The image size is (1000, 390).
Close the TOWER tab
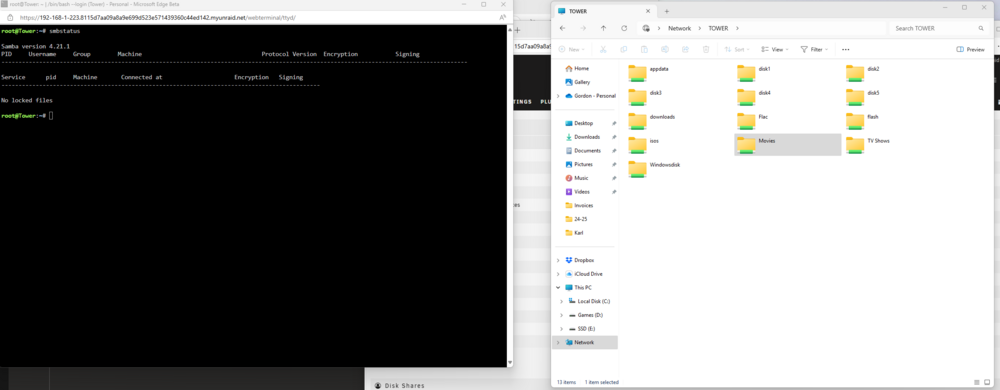(x=648, y=11)
